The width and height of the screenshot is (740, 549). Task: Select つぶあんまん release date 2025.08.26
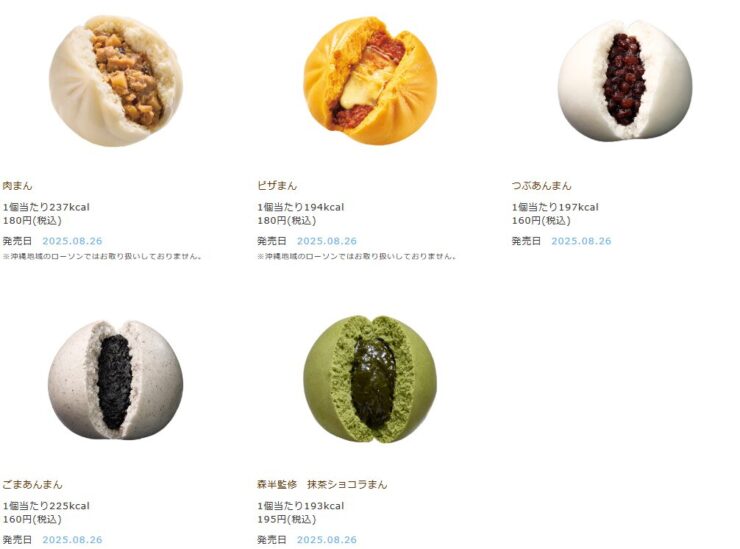(x=581, y=241)
